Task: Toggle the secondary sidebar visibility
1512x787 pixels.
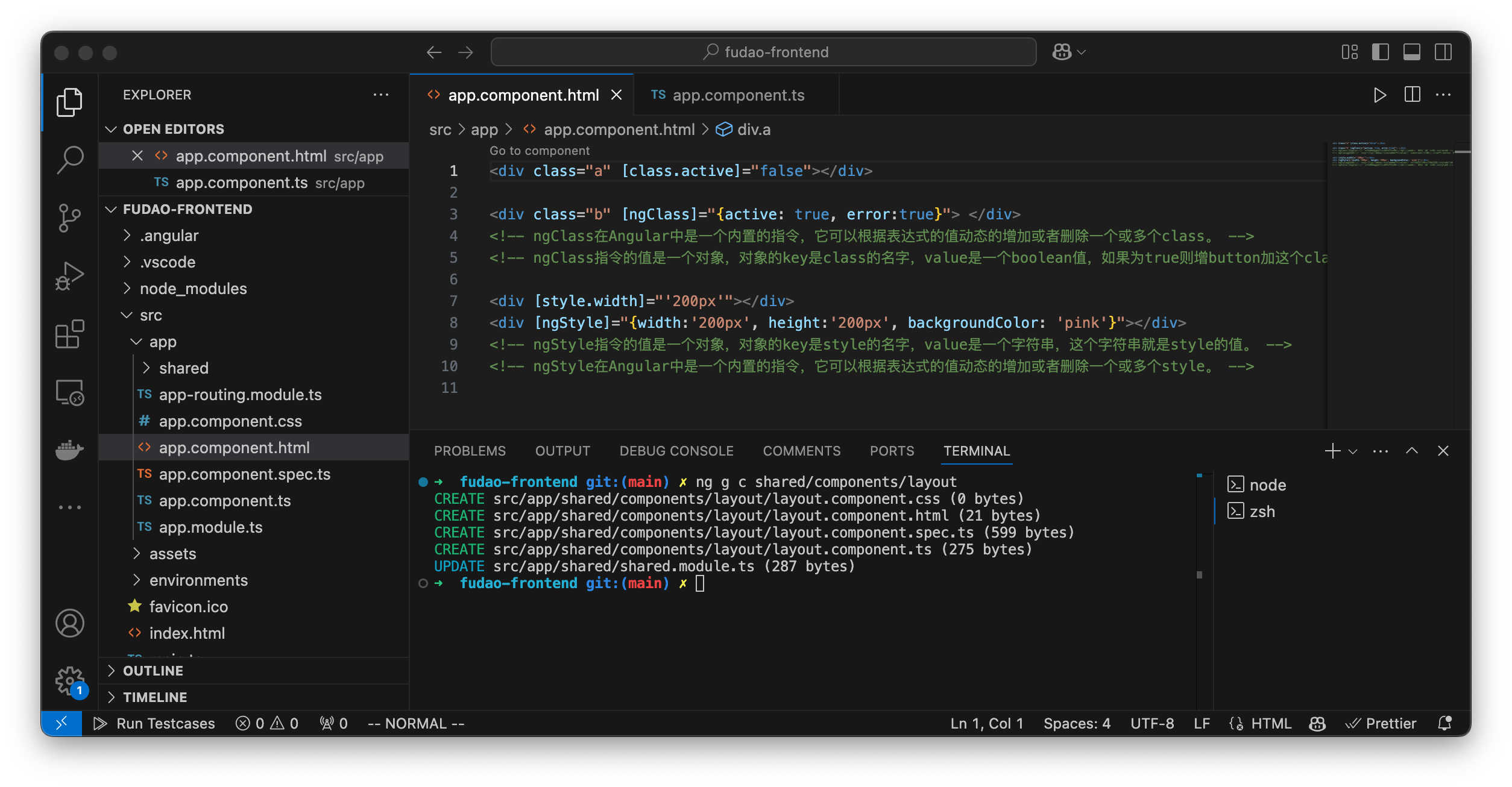Action: click(1443, 52)
